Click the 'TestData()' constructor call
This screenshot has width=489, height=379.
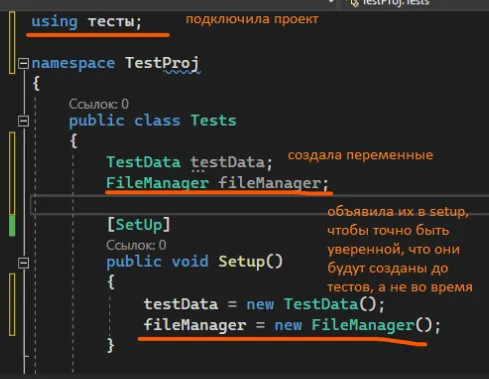pyautogui.click(x=330, y=304)
